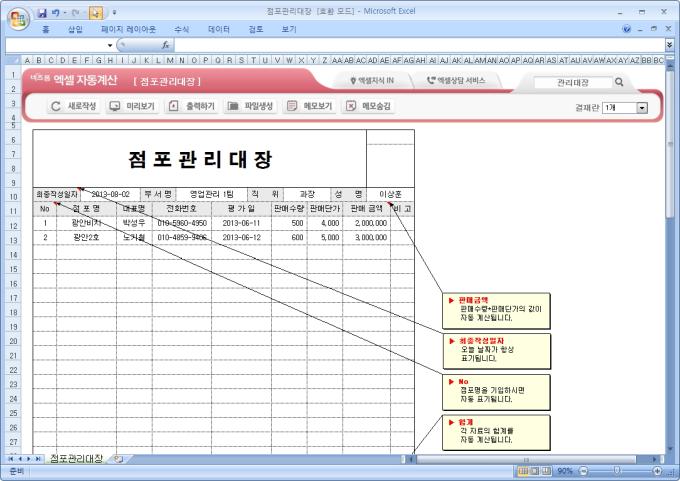The height and width of the screenshot is (481, 680).
Task: Open the 검토 ribbon tab
Action: click(x=256, y=29)
